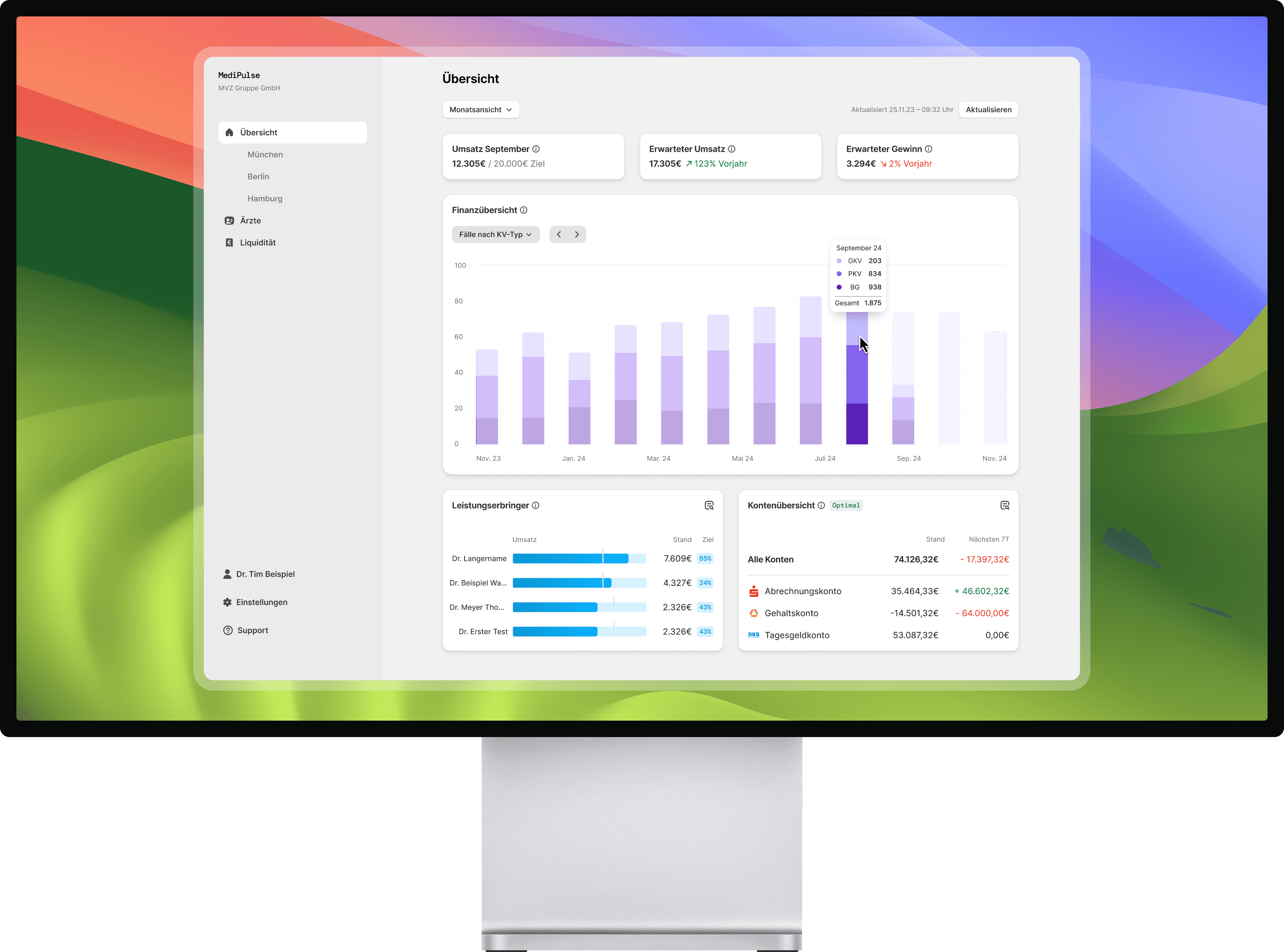Open Kontenübersicht detail search icon

coord(1004,505)
